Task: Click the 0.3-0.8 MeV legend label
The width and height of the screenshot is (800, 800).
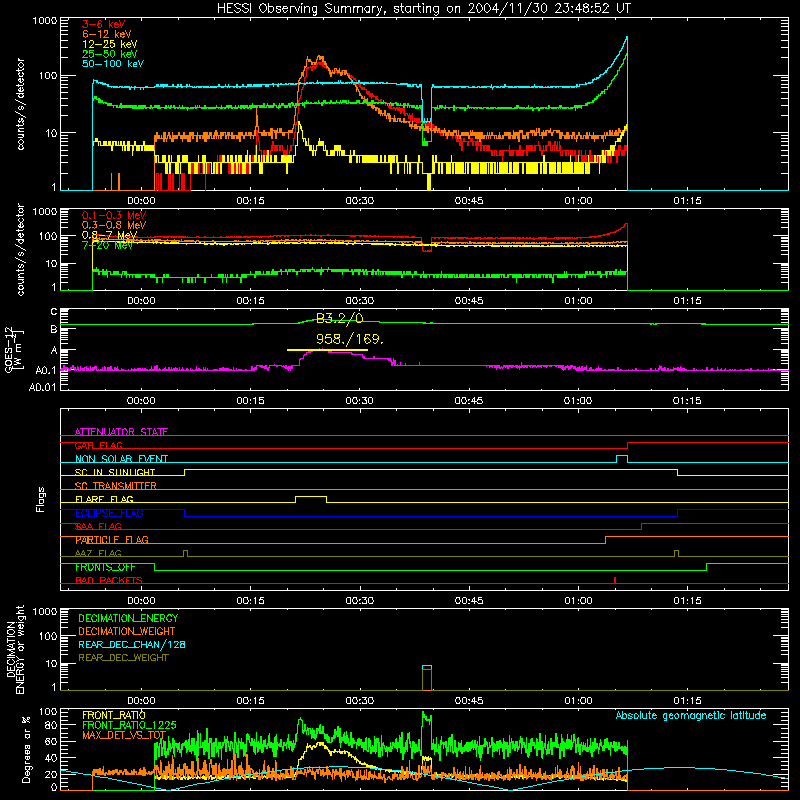Action: pyautogui.click(x=114, y=225)
